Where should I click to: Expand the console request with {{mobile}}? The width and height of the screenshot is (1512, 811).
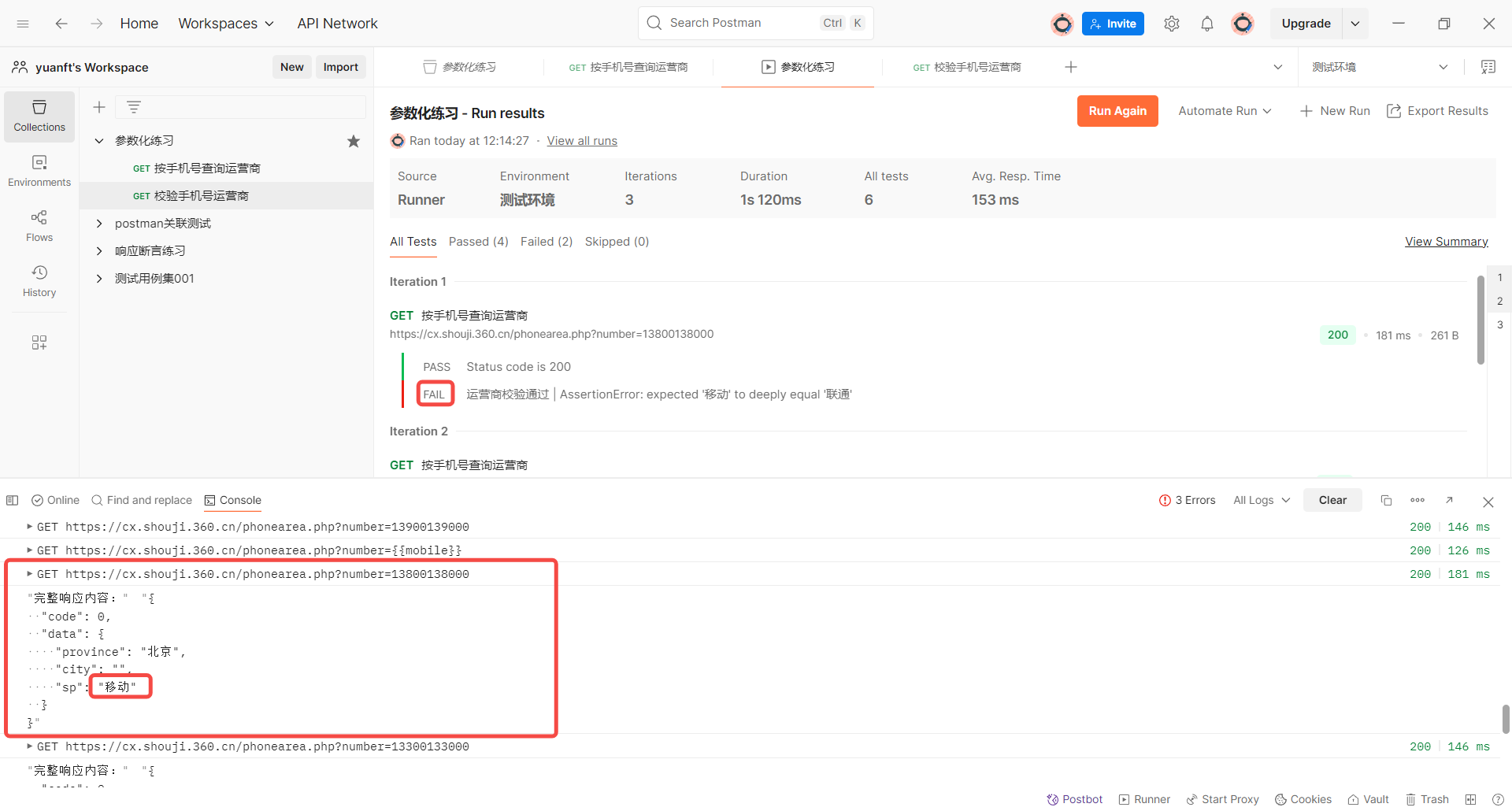30,550
